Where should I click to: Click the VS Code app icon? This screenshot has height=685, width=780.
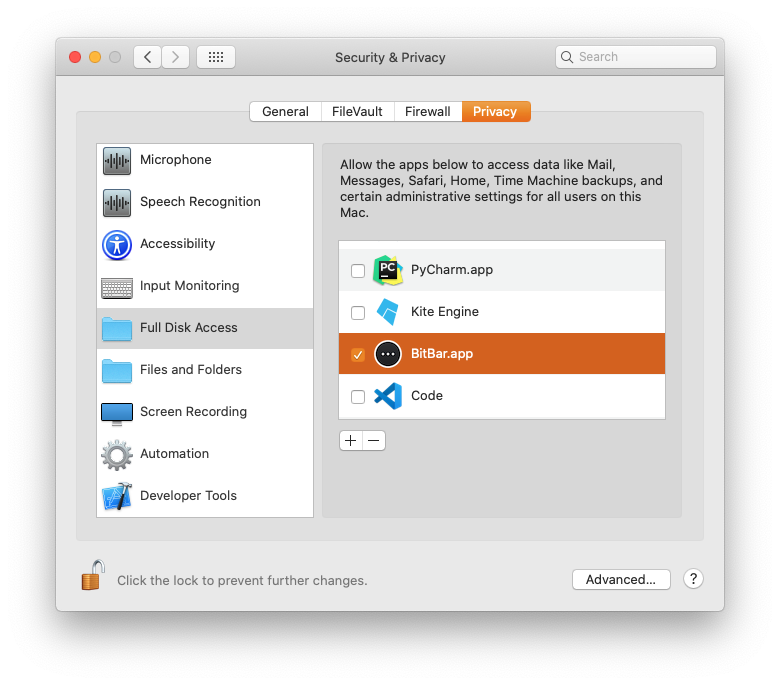tap(388, 396)
